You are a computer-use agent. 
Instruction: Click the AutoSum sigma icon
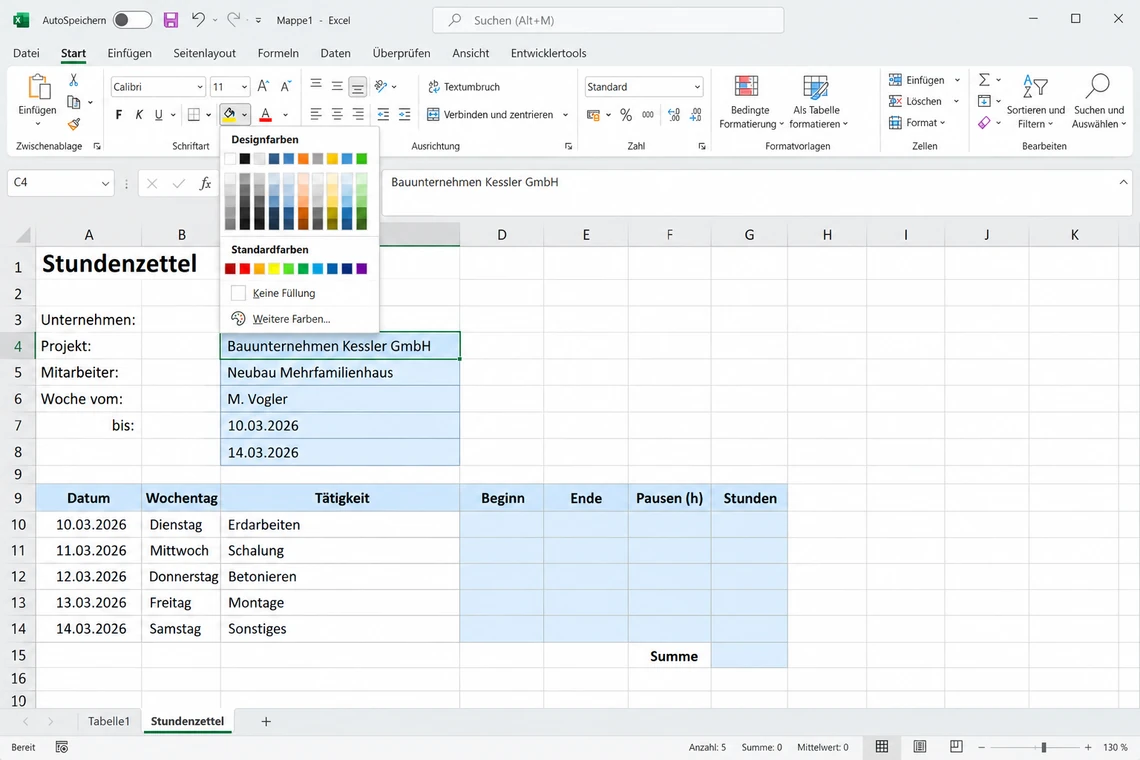pyautogui.click(x=984, y=79)
